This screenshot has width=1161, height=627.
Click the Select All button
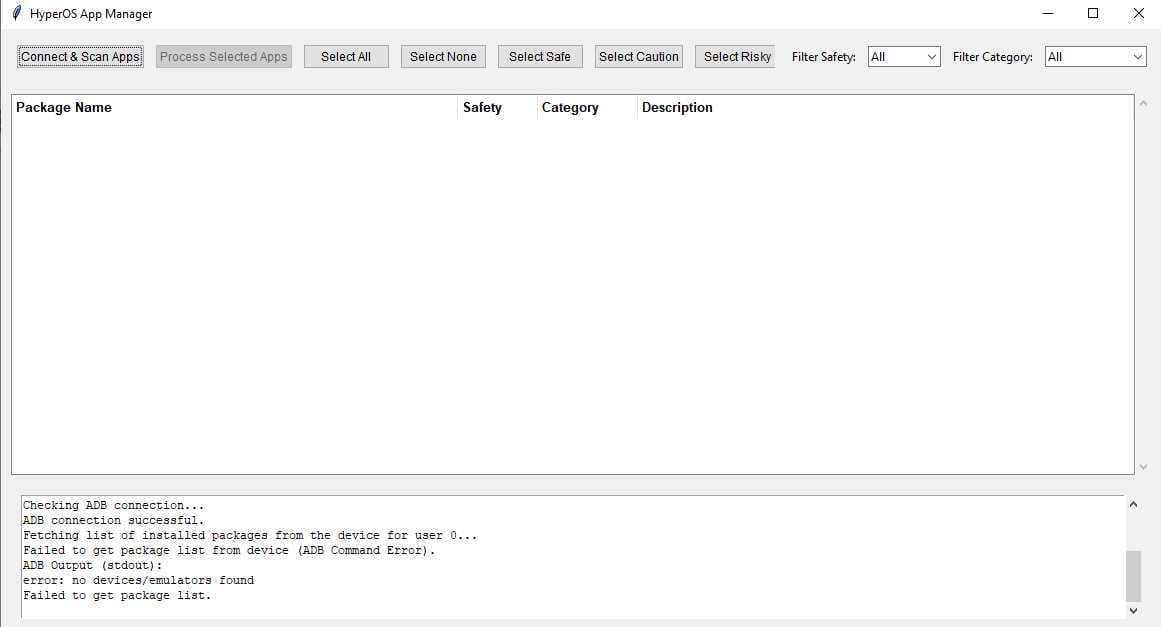346,56
